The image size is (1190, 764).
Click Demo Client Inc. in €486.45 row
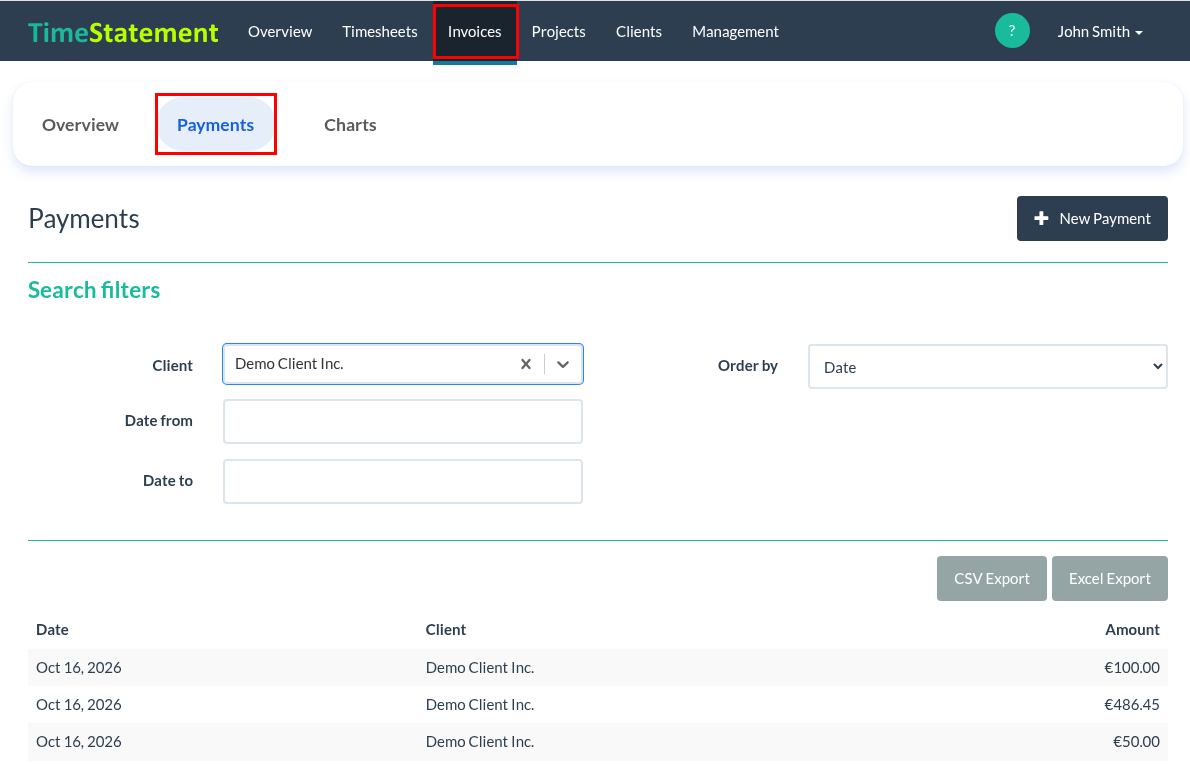[x=480, y=705]
